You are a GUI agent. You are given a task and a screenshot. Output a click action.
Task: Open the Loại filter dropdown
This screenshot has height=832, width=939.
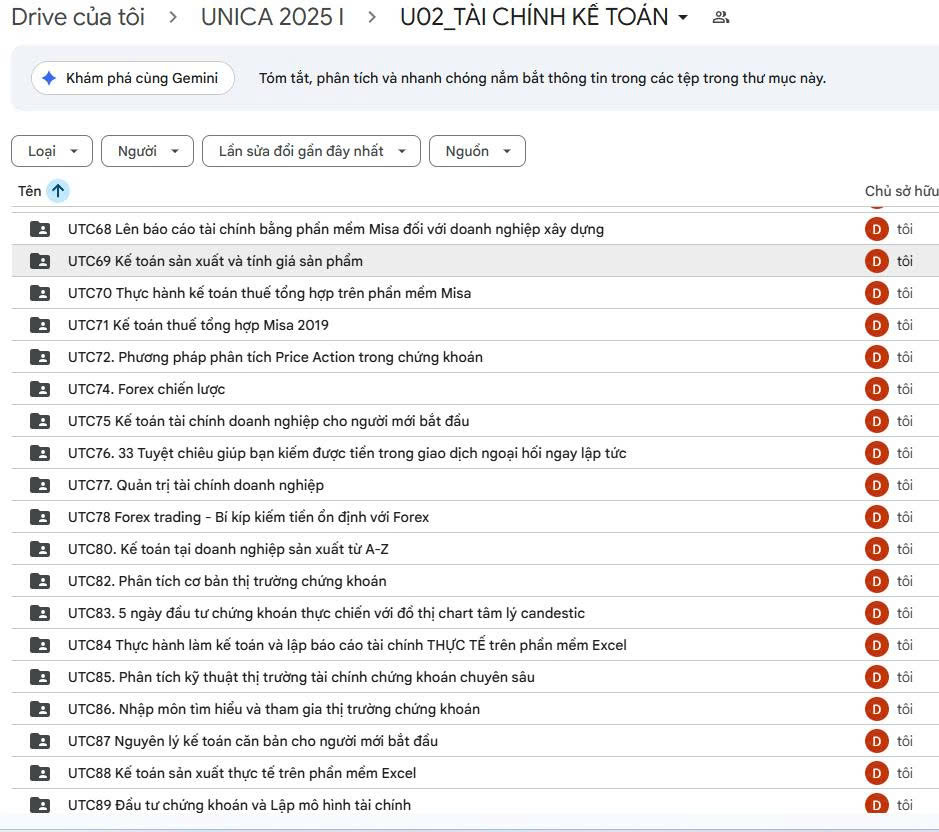(x=52, y=151)
